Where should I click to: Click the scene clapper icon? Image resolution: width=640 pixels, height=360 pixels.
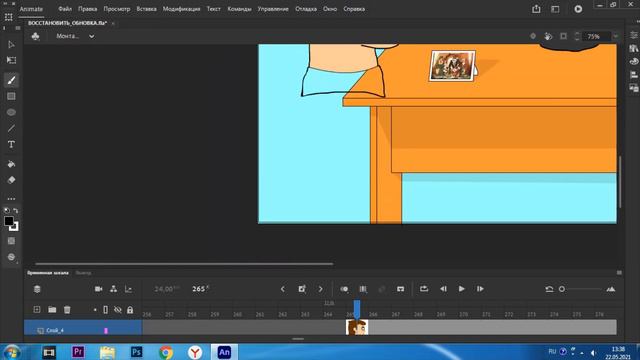(x=36, y=36)
